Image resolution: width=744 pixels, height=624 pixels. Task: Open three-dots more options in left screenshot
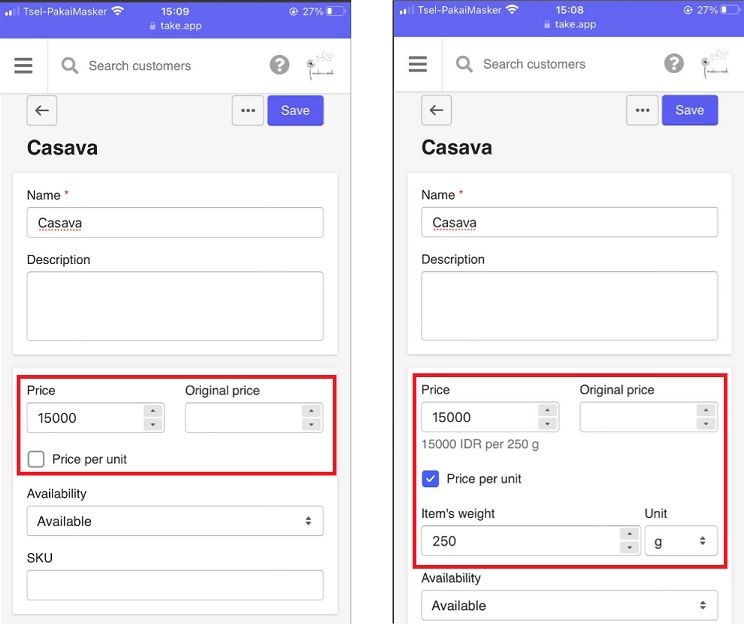(248, 111)
